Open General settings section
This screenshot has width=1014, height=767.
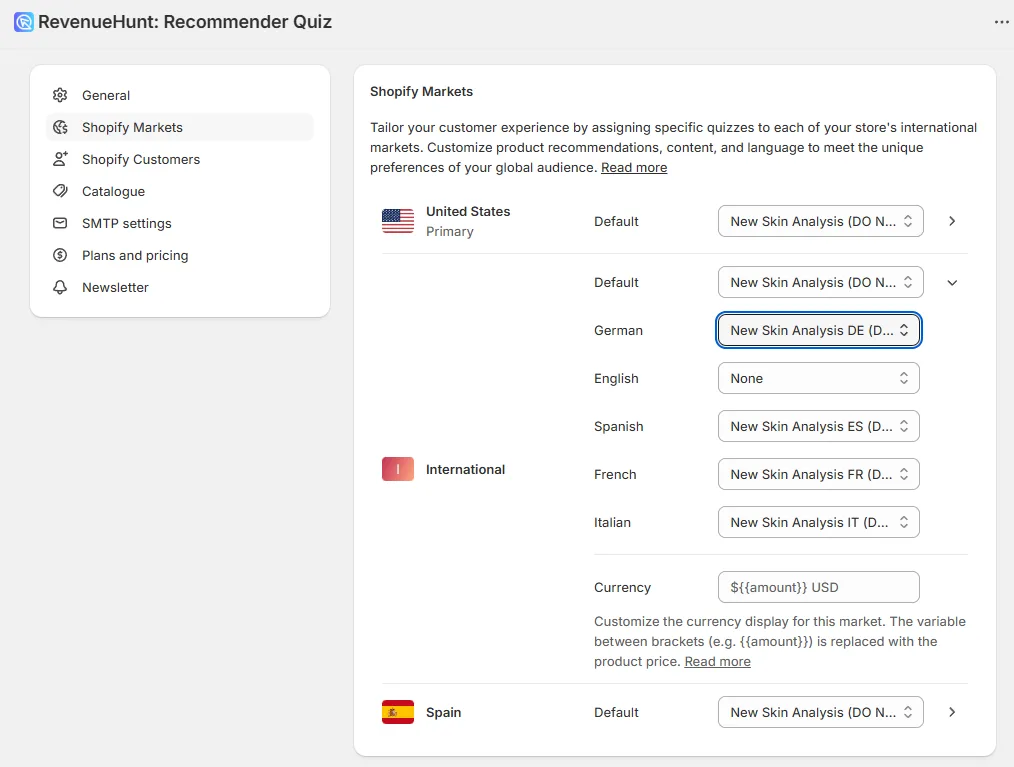pyautogui.click(x=180, y=95)
